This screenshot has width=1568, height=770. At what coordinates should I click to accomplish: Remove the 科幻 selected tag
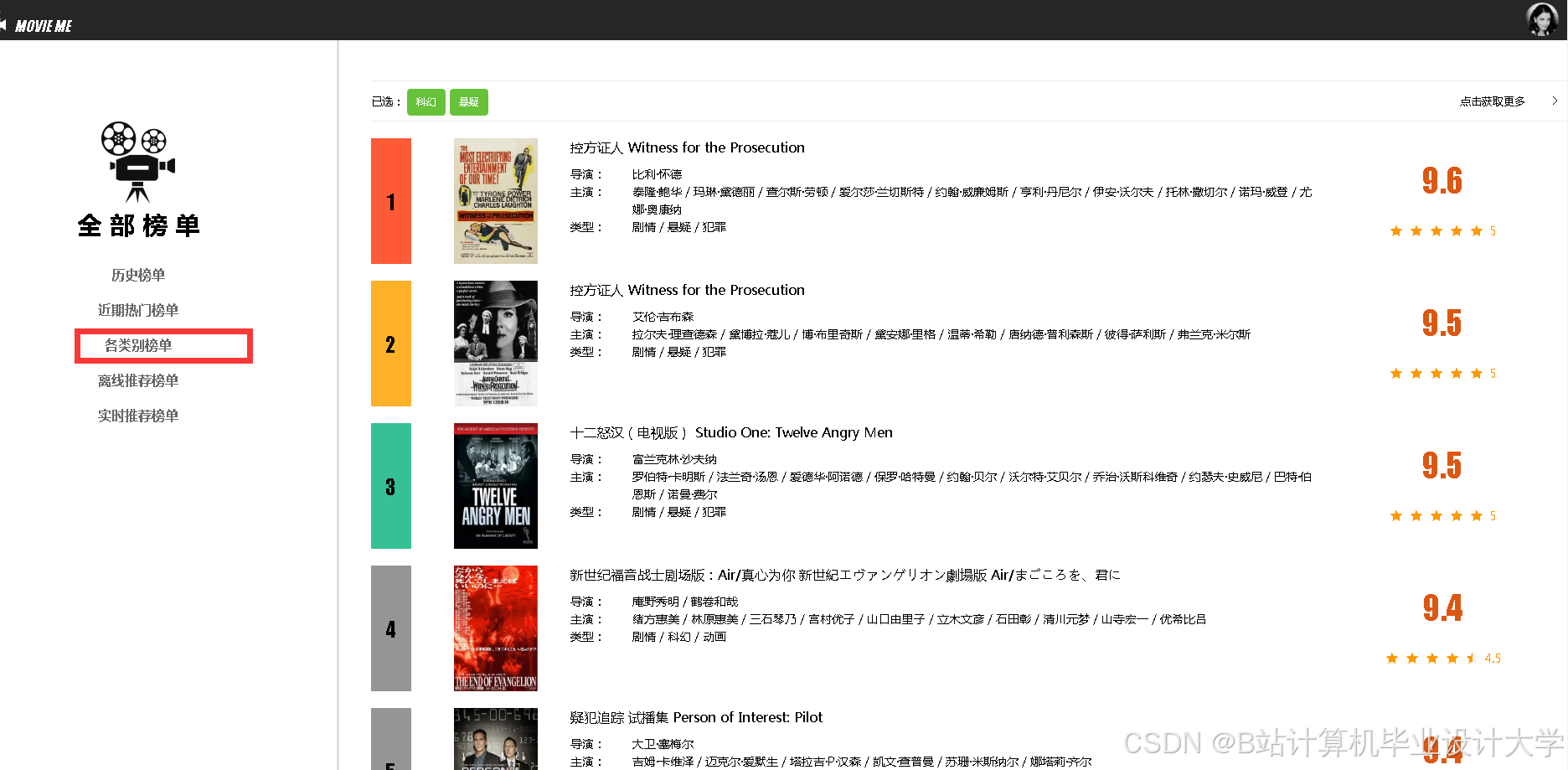coord(426,102)
